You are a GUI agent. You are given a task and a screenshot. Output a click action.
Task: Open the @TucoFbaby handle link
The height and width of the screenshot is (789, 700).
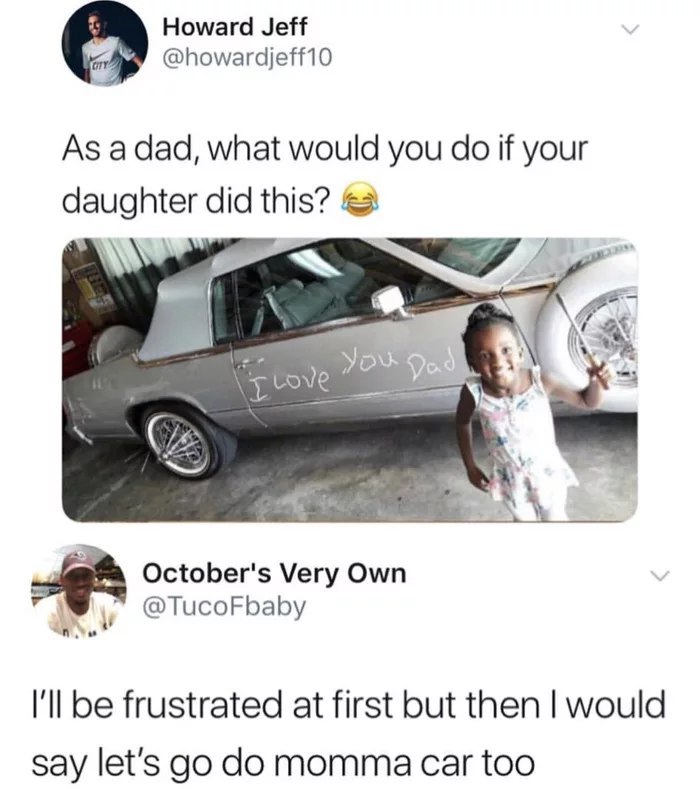[x=224, y=606]
